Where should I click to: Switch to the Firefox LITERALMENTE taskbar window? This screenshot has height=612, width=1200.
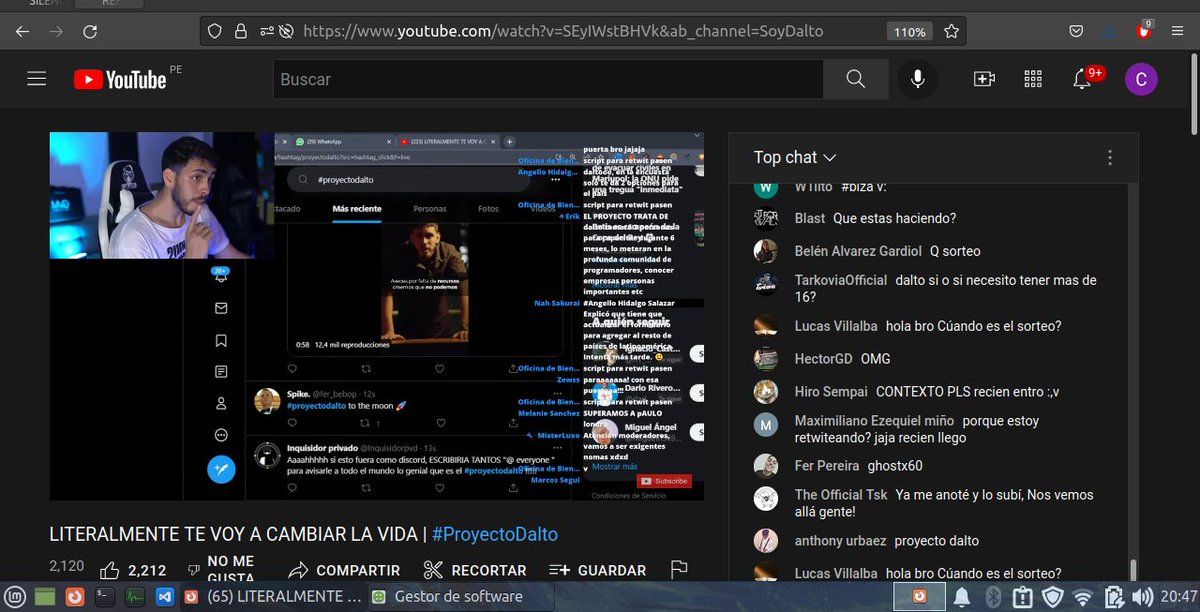click(x=274, y=597)
